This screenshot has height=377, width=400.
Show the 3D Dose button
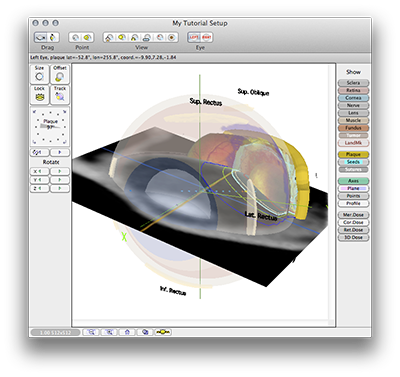point(353,237)
